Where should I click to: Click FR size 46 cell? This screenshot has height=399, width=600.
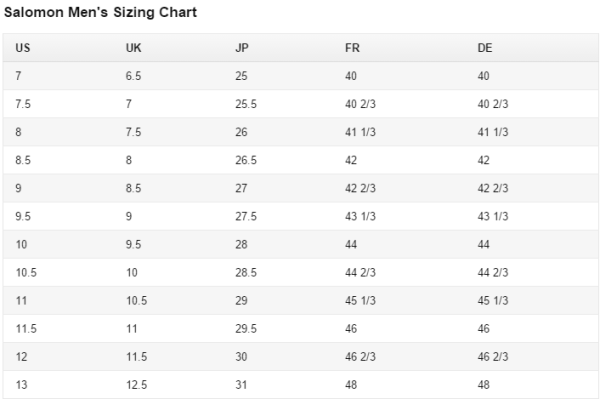351,329
